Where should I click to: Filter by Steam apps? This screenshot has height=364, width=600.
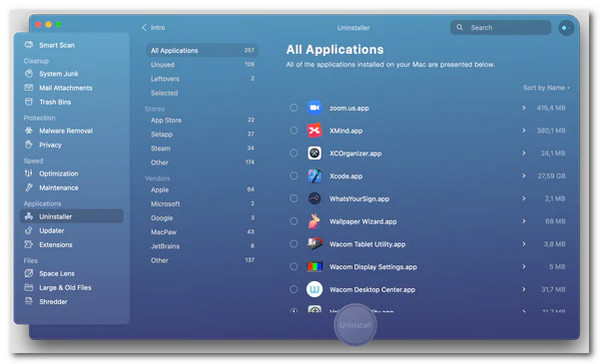pos(202,148)
